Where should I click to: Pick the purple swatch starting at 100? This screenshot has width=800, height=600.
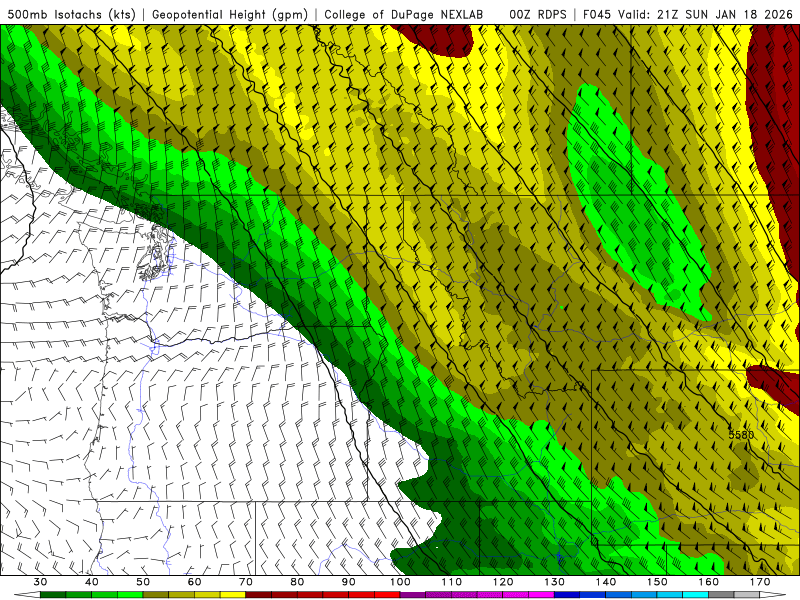413,595
